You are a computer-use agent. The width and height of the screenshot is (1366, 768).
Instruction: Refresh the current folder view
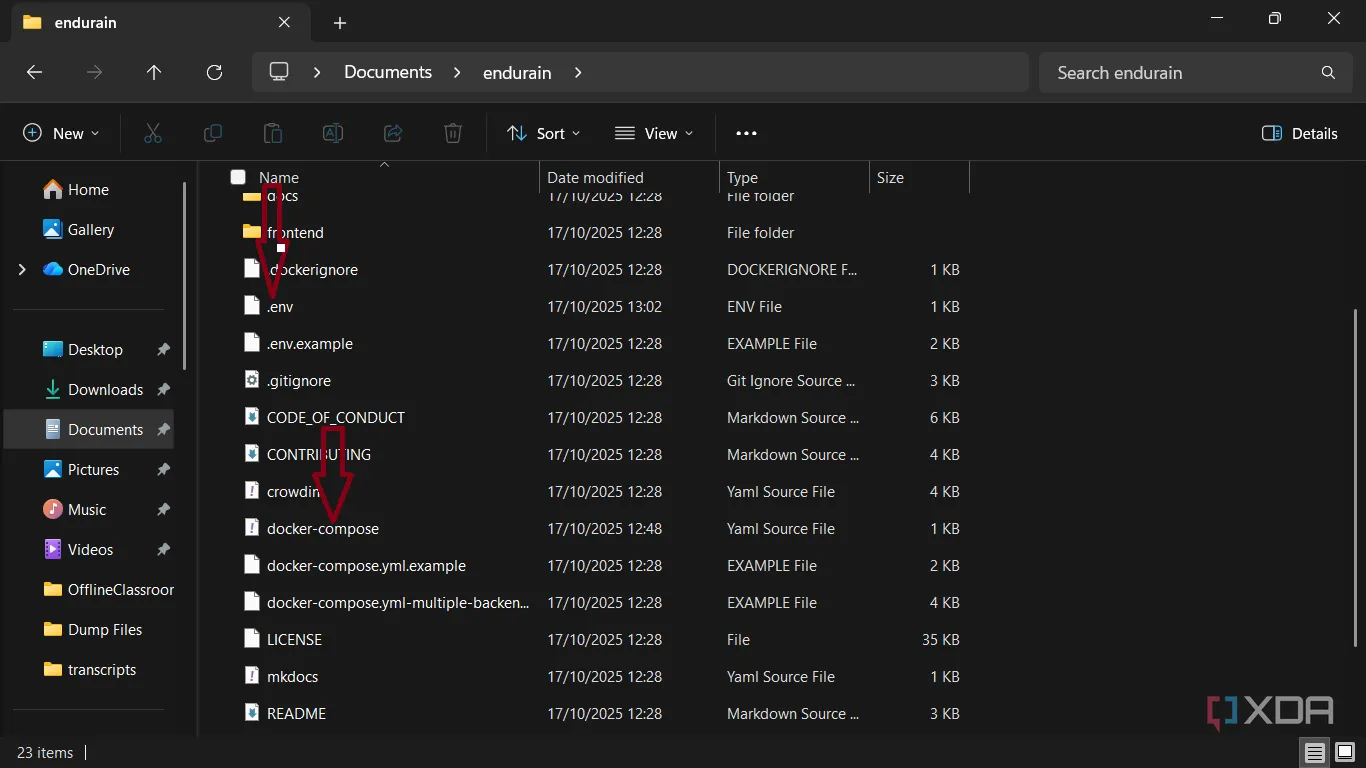click(x=214, y=72)
